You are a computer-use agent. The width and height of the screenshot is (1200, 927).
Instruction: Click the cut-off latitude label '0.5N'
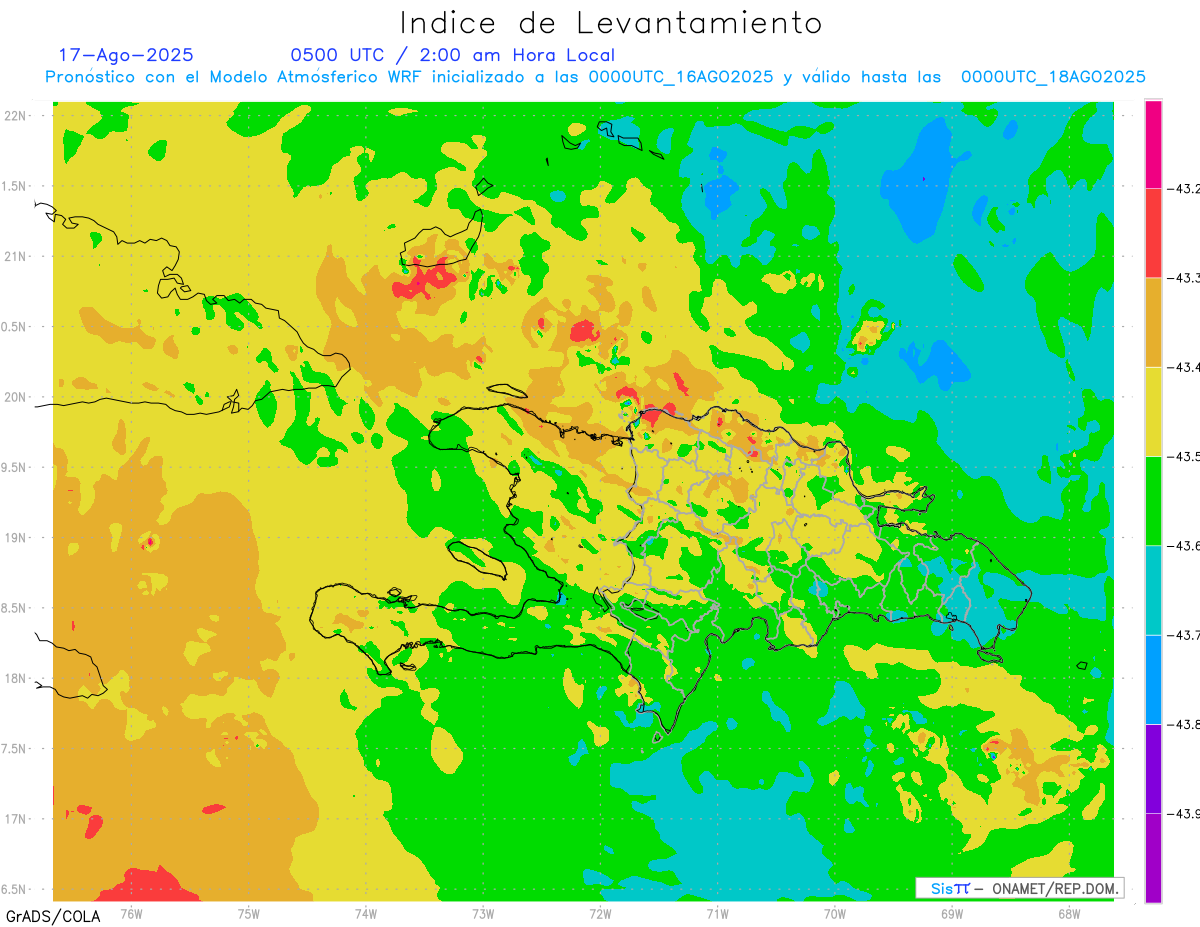coord(14,327)
